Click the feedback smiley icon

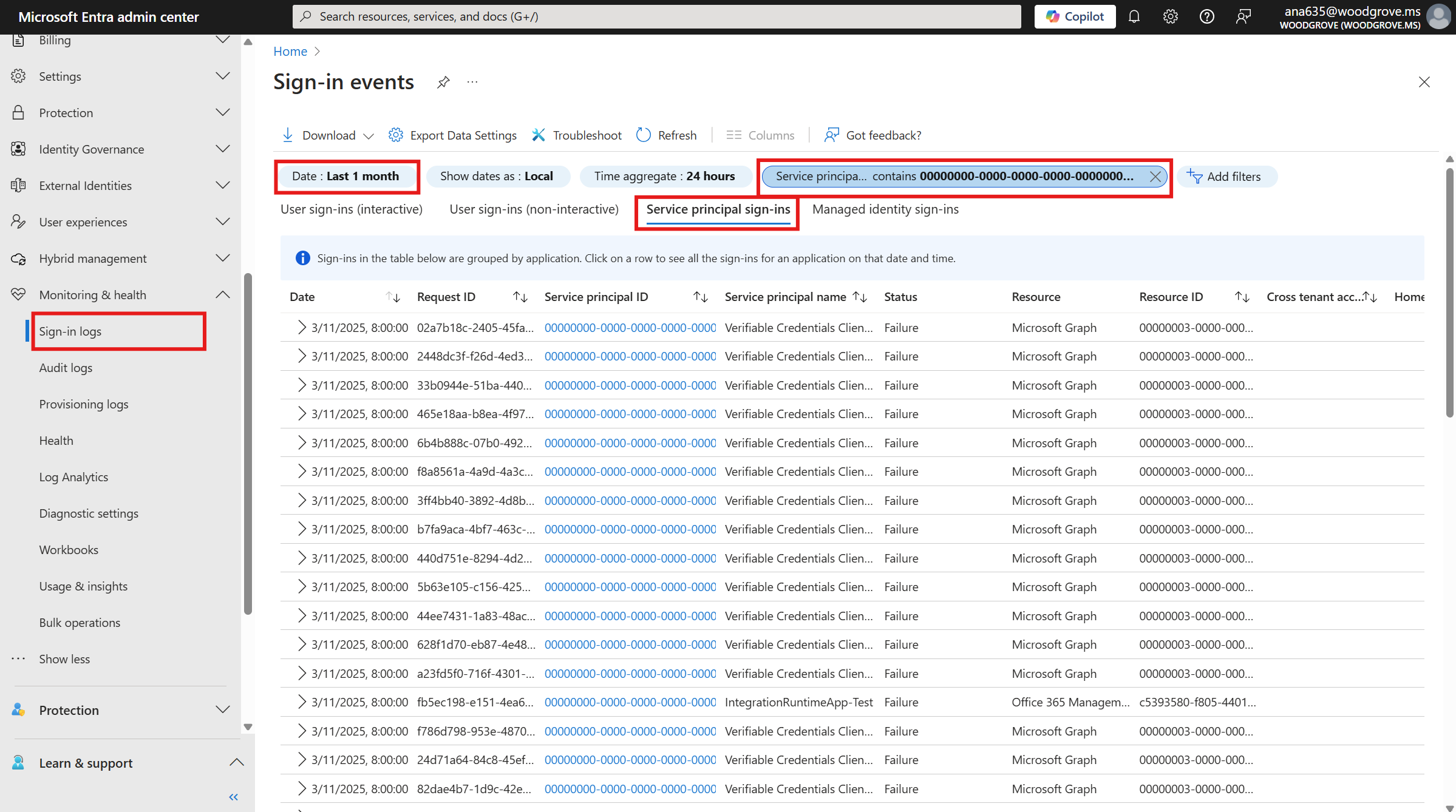[x=1243, y=16]
